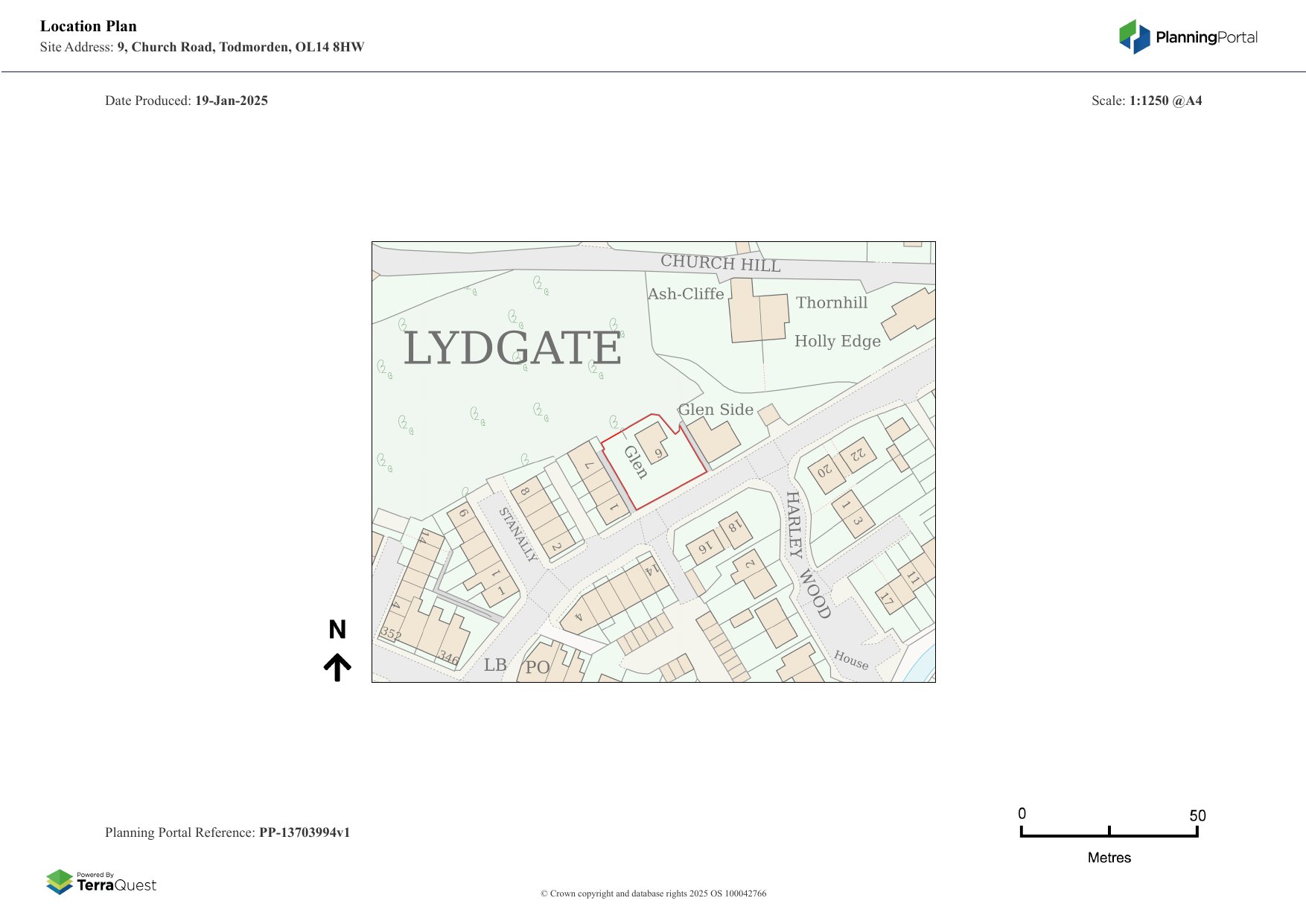Viewport: 1306px width, 924px height.
Task: Click the LYDGATE map label
Action: click(x=512, y=348)
